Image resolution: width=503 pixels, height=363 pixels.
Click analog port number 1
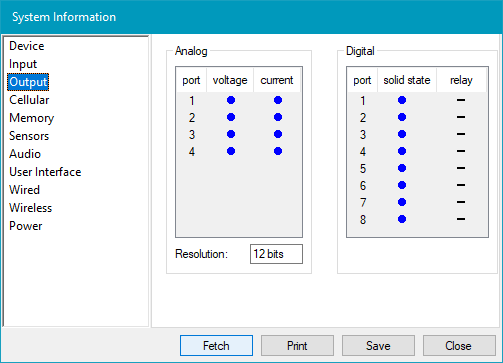[192, 101]
